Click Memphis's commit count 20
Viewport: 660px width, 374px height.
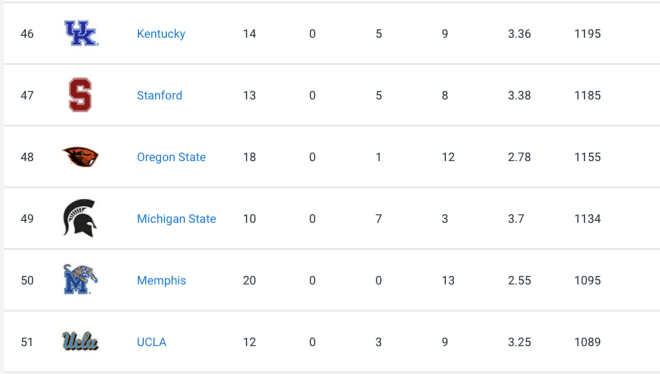pos(249,281)
